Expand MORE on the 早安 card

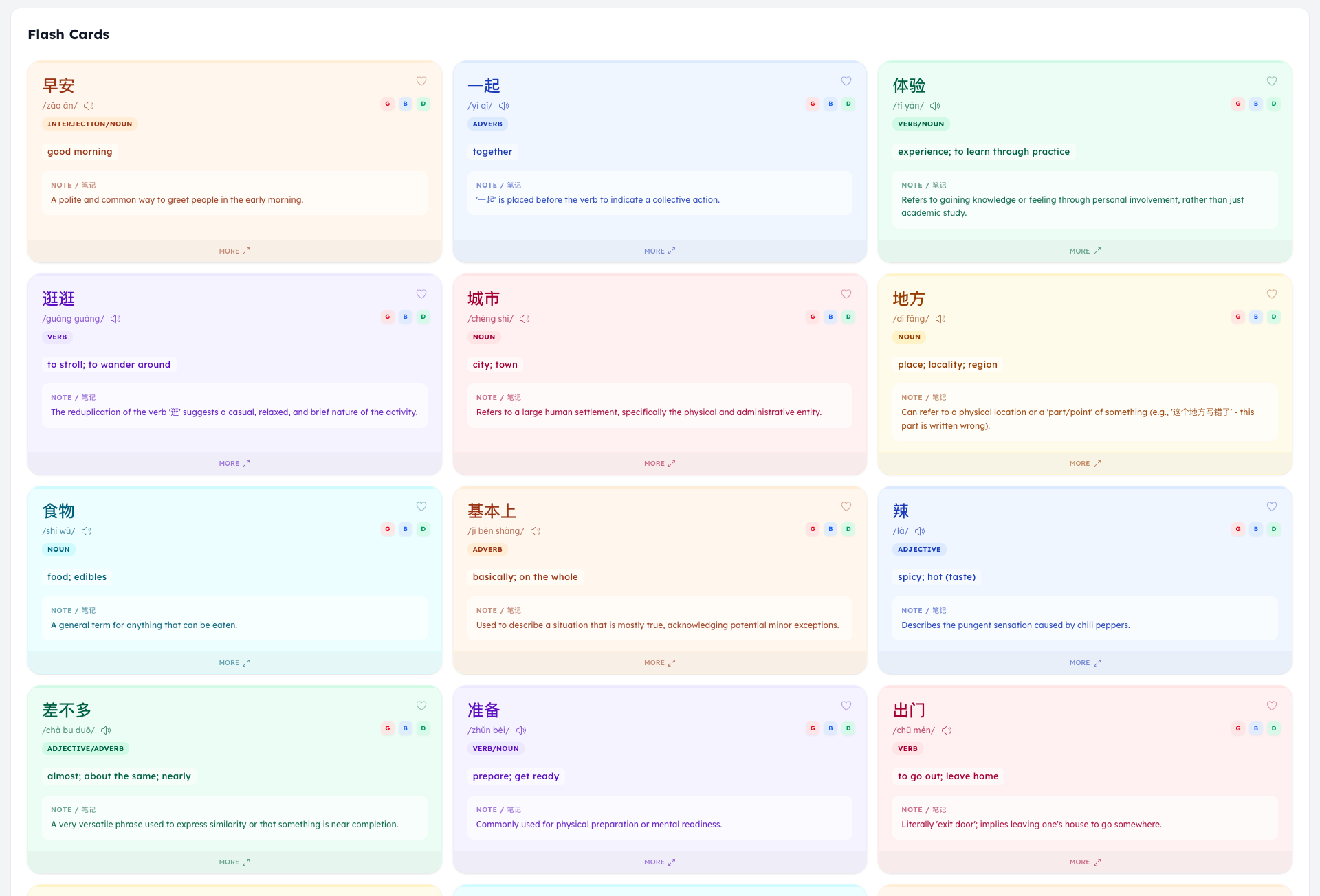click(x=234, y=251)
